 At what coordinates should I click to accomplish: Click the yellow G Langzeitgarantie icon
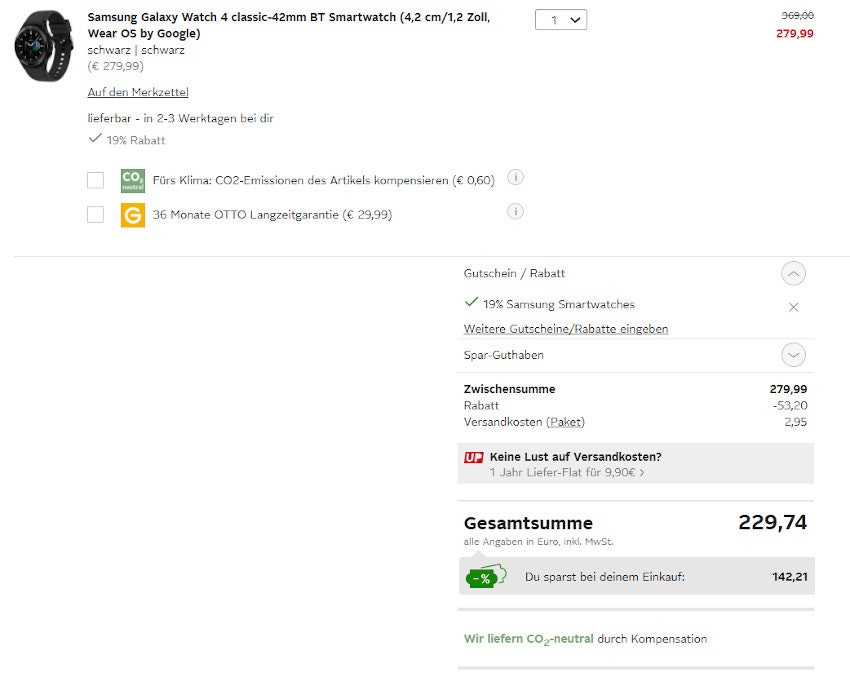tap(132, 214)
